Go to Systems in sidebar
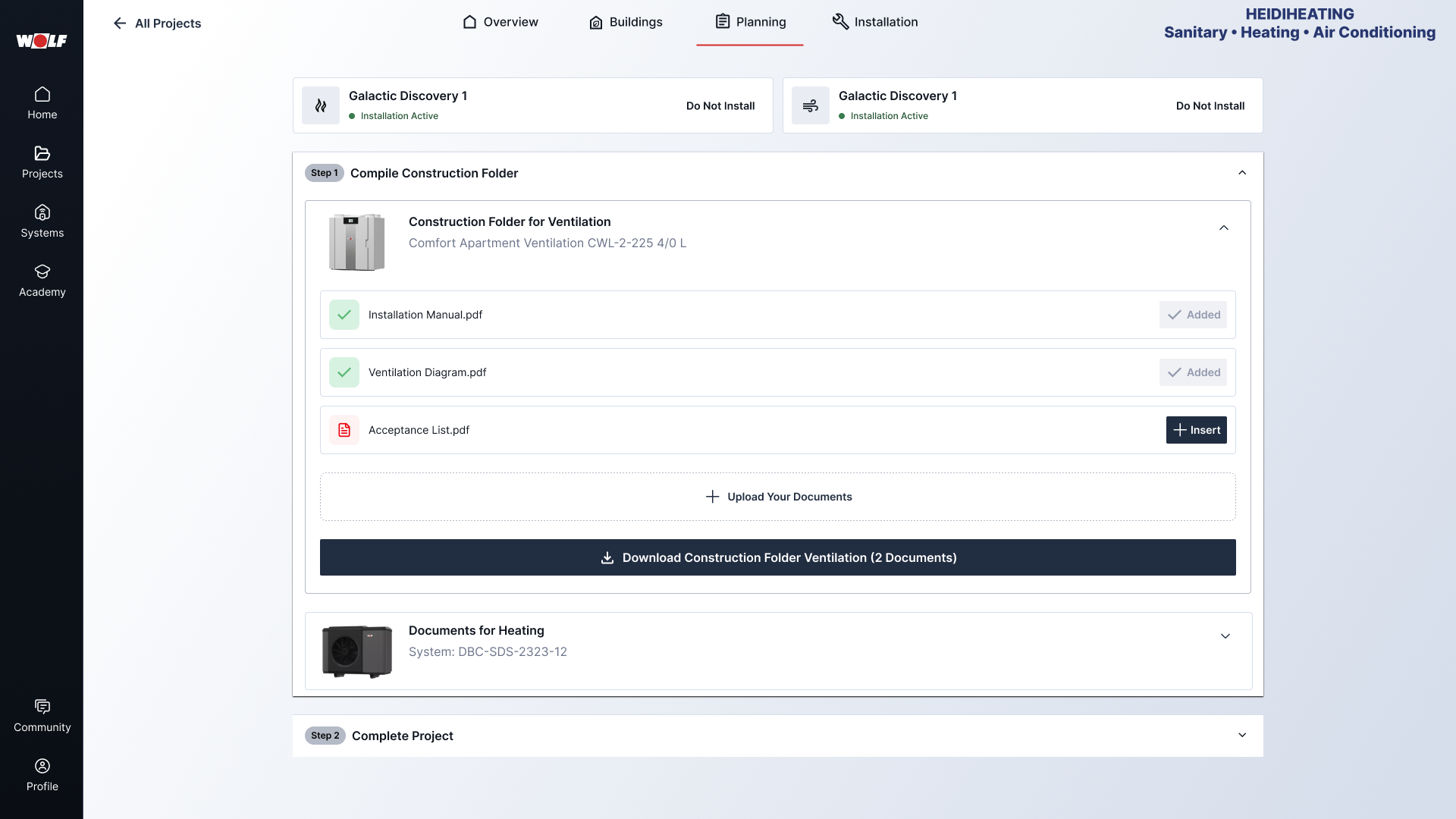The height and width of the screenshot is (819, 1456). coord(42,221)
